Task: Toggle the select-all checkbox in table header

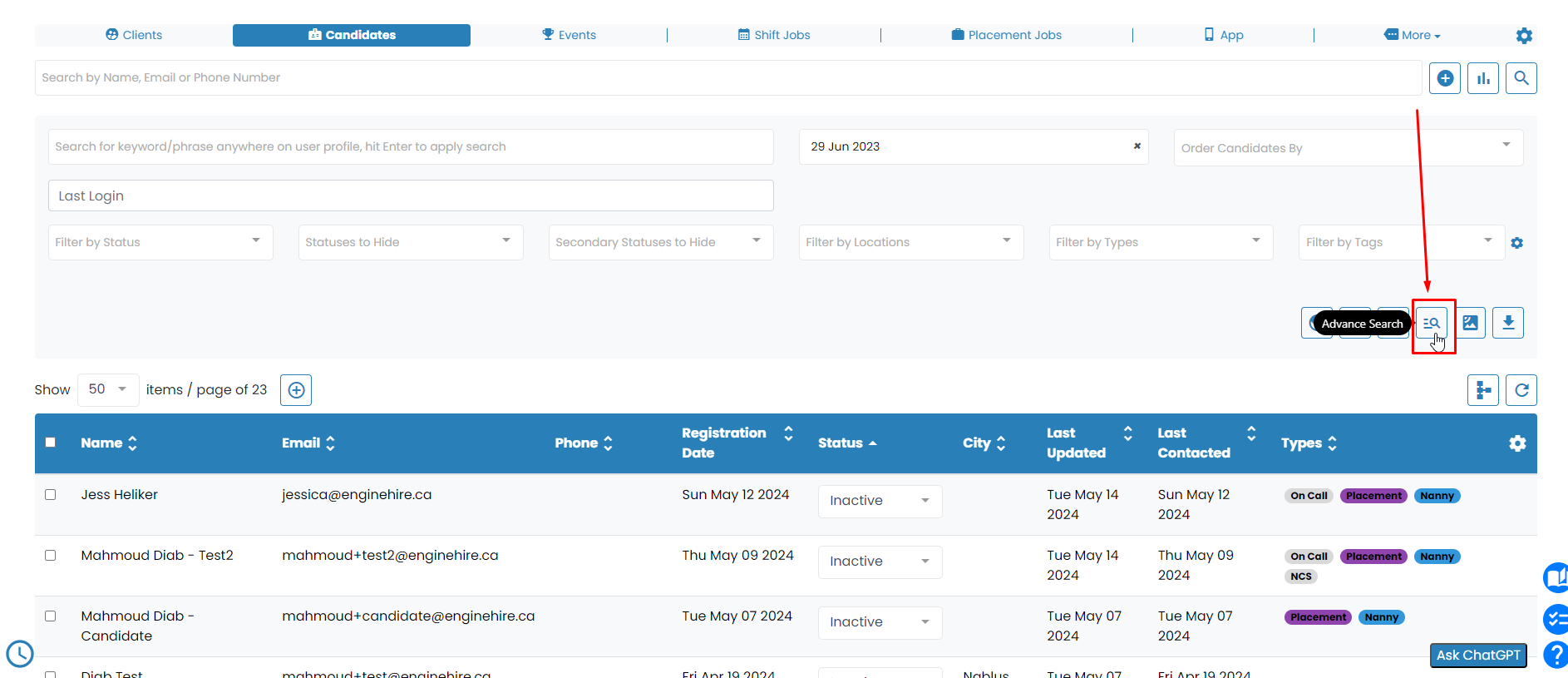Action: pyautogui.click(x=51, y=443)
